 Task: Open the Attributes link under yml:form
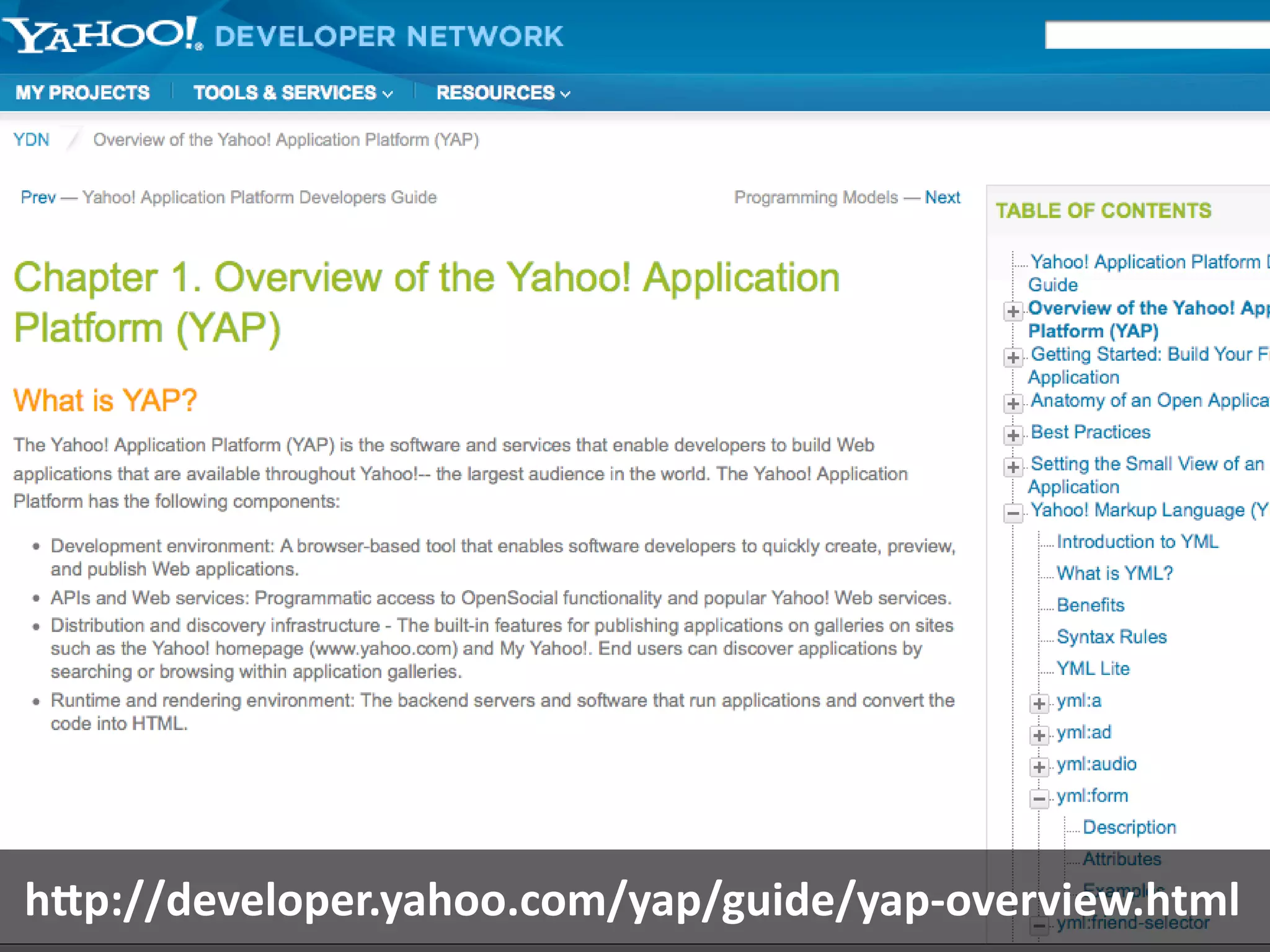[x=1122, y=859]
